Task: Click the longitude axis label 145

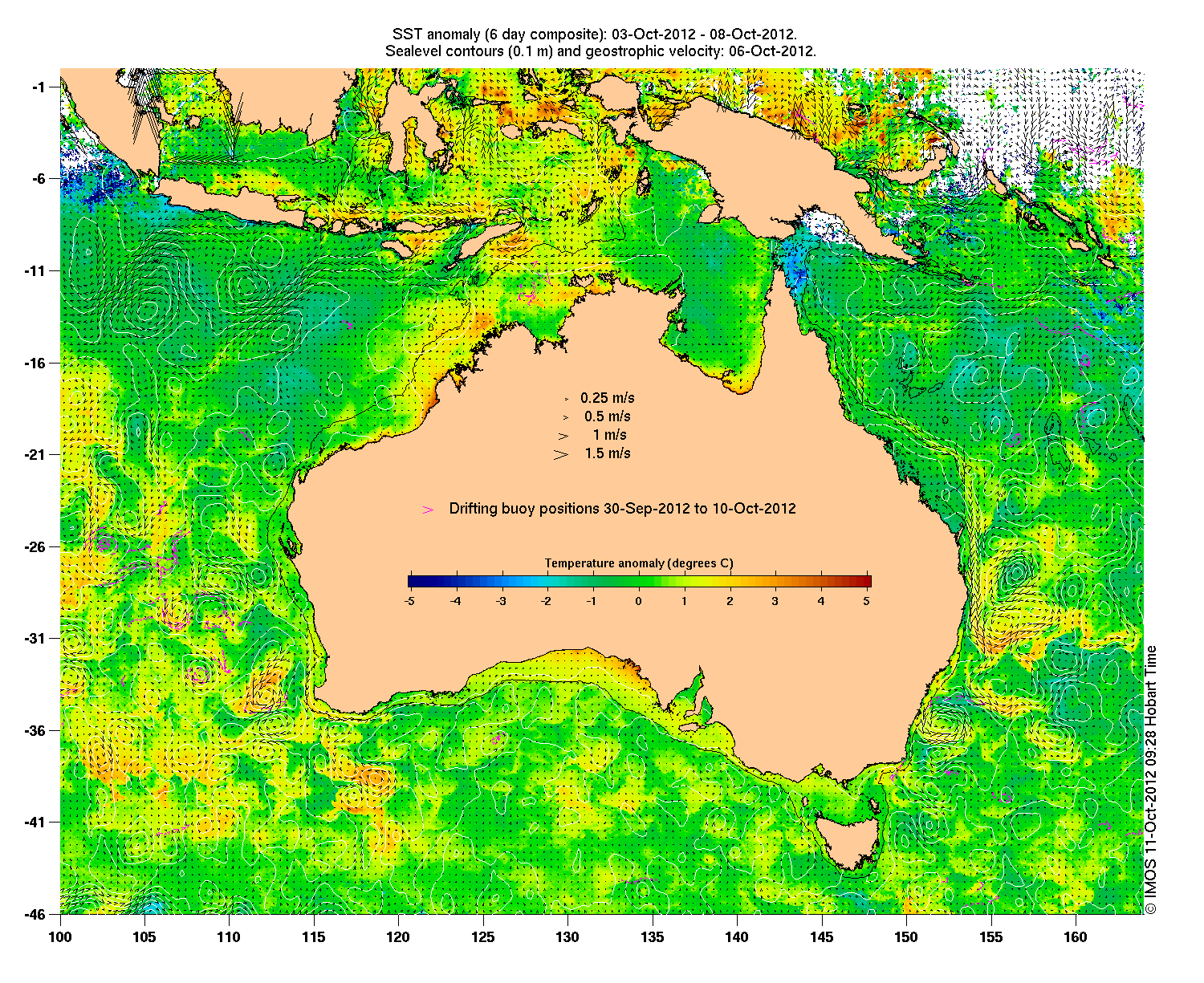Action: coord(821,936)
